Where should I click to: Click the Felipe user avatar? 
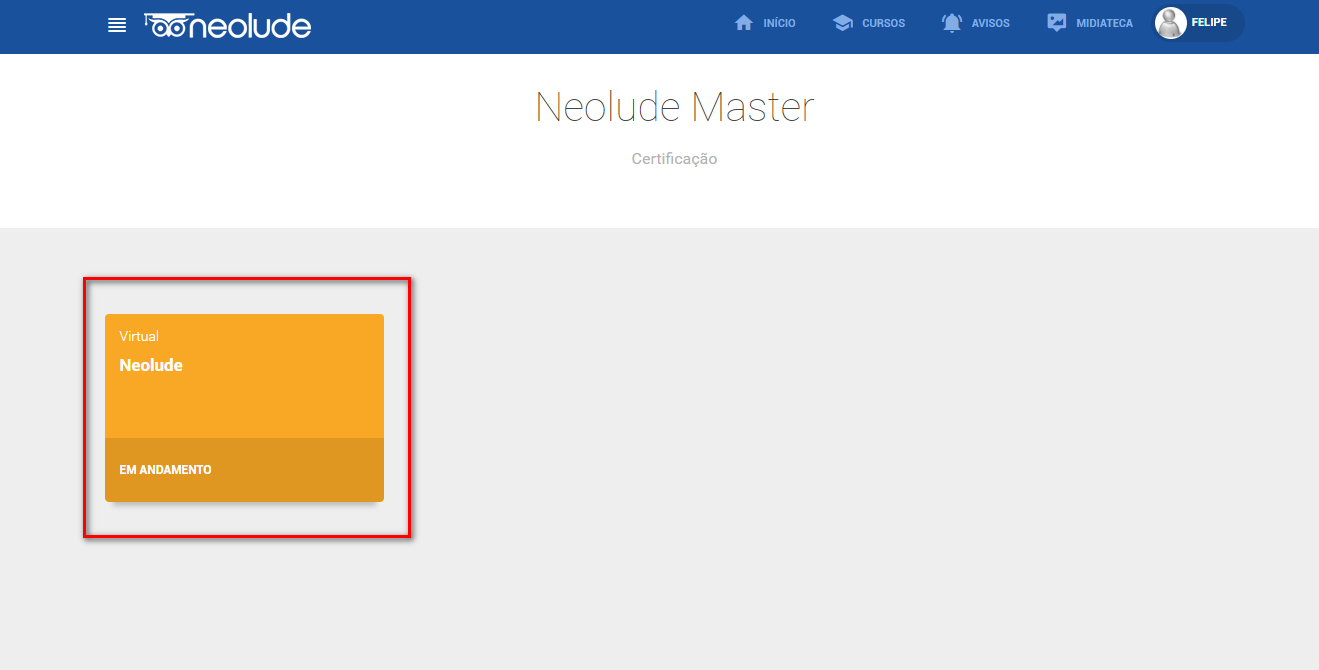pyautogui.click(x=1171, y=23)
